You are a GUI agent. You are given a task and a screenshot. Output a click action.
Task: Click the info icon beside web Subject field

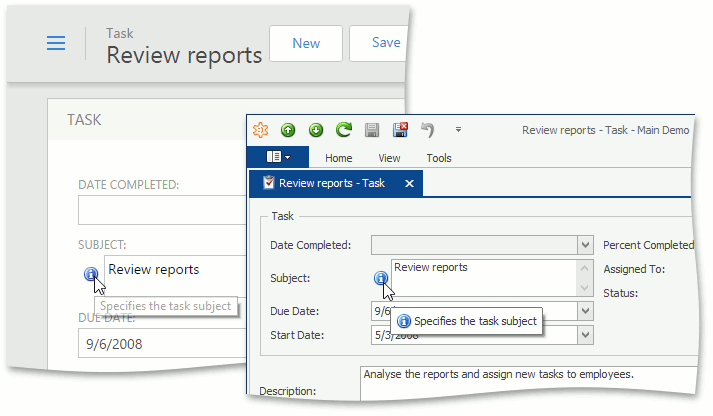[91, 274]
